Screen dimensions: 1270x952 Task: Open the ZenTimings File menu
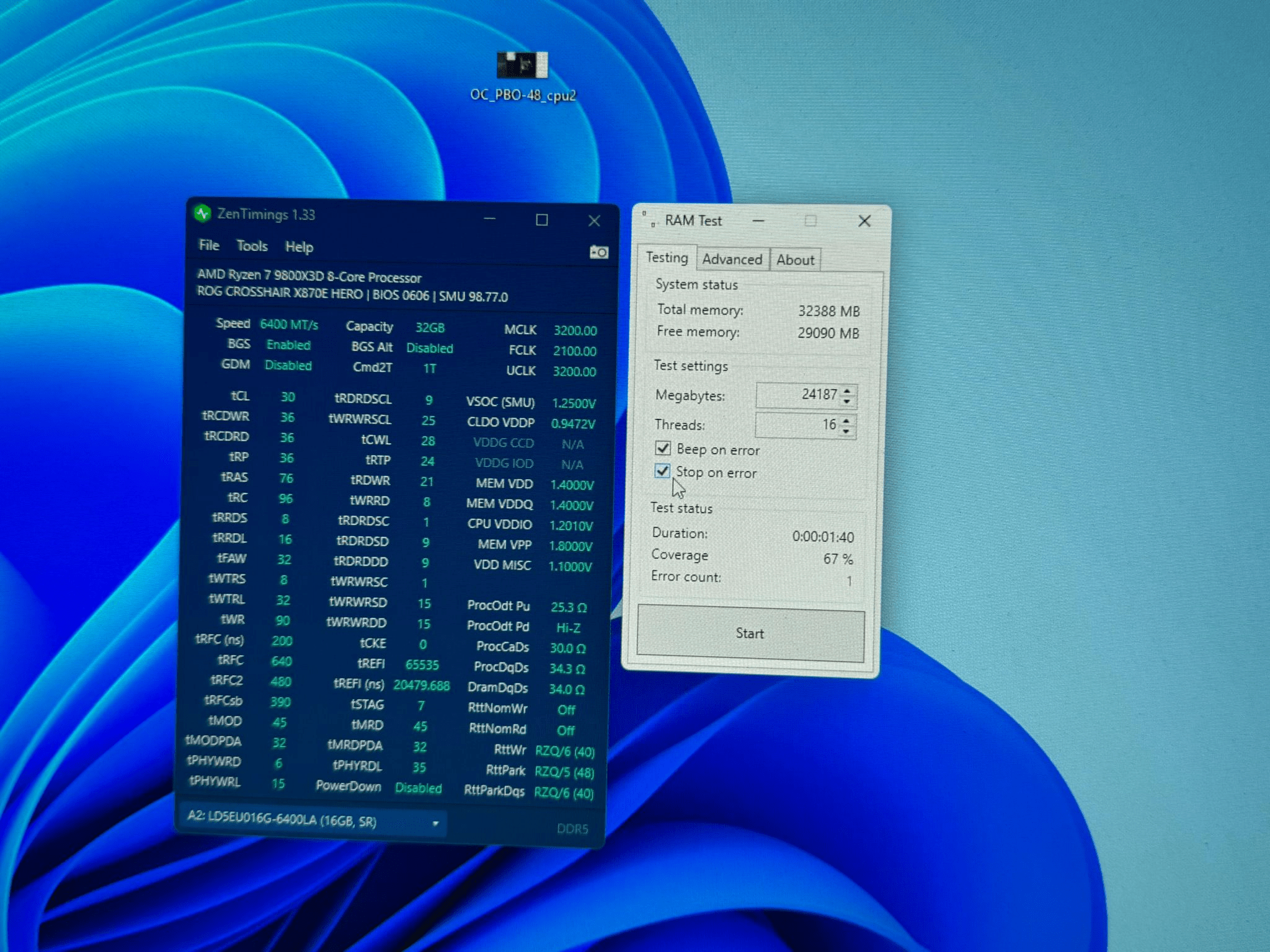pos(209,245)
